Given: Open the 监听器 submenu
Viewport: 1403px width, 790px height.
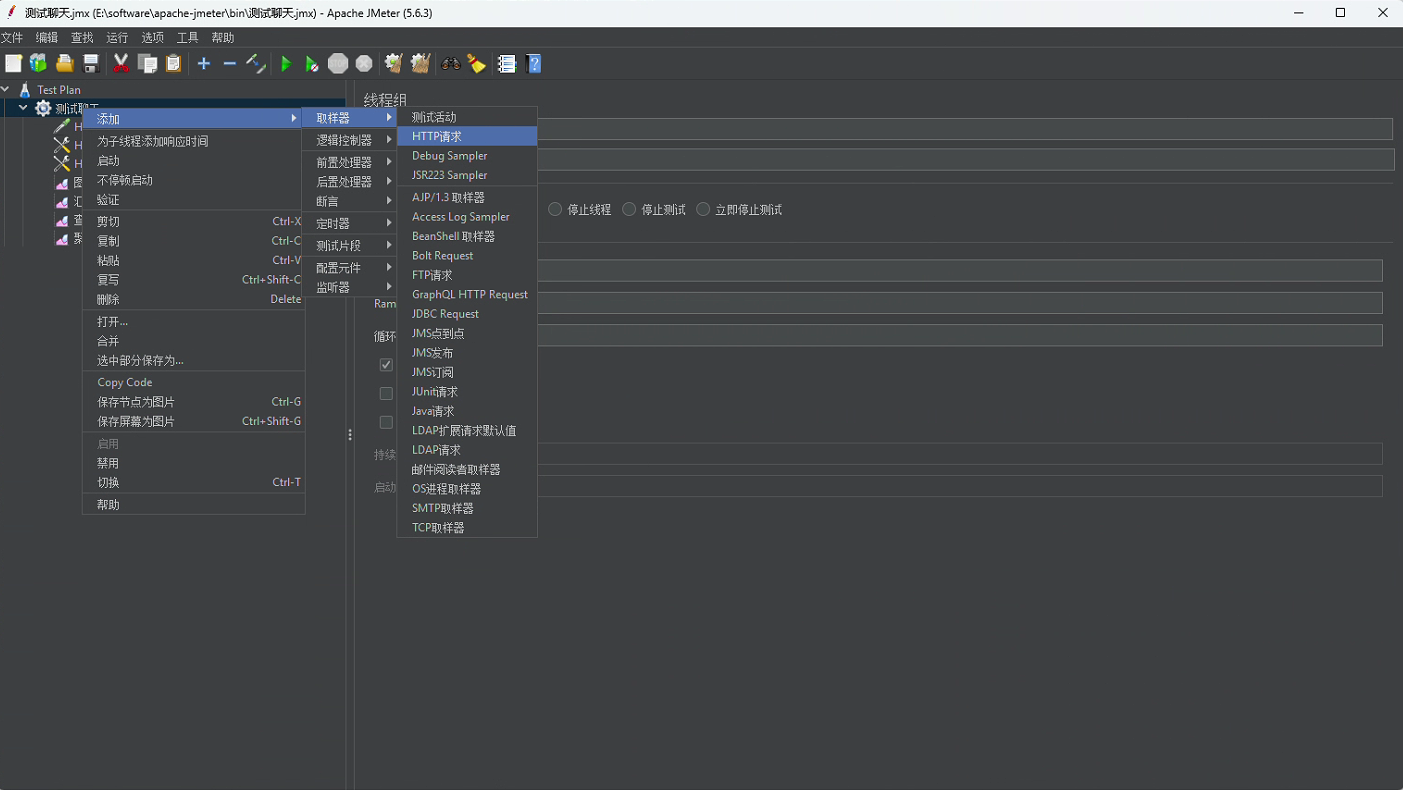Looking at the screenshot, I should 332,287.
